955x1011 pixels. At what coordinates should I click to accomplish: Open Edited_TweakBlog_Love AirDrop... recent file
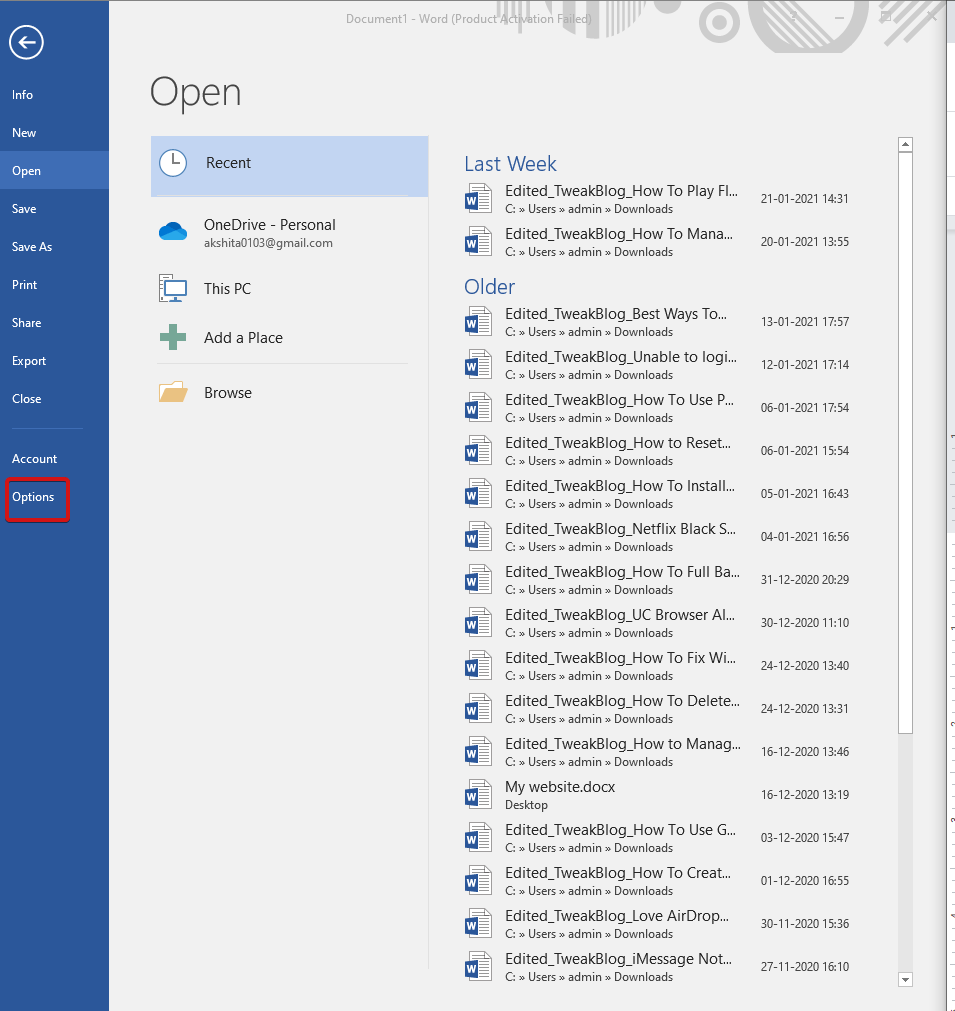(x=617, y=916)
